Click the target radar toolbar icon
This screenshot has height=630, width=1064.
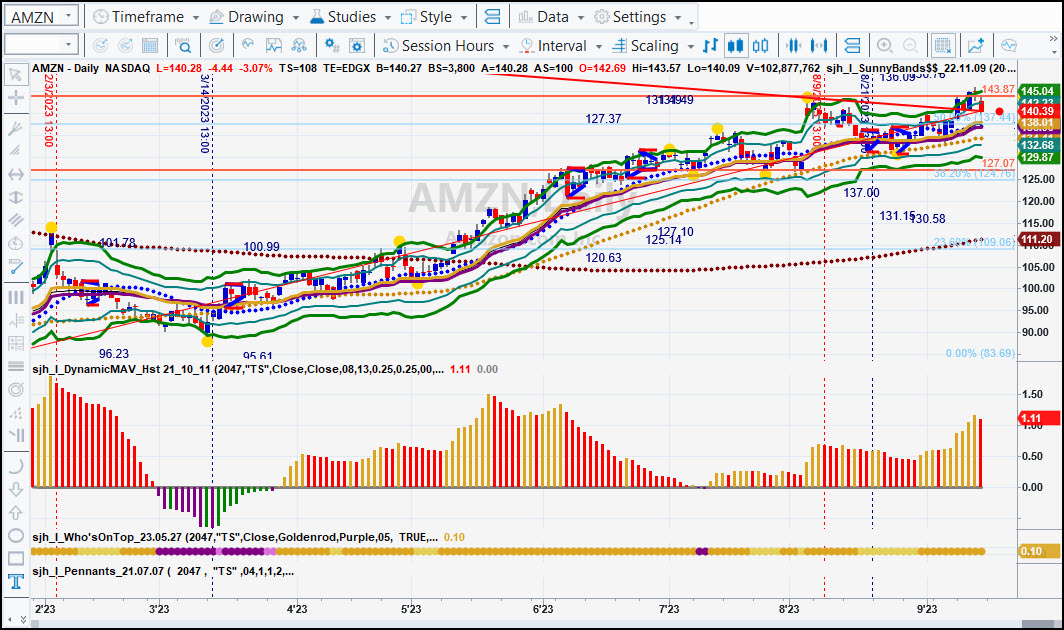coord(216,45)
